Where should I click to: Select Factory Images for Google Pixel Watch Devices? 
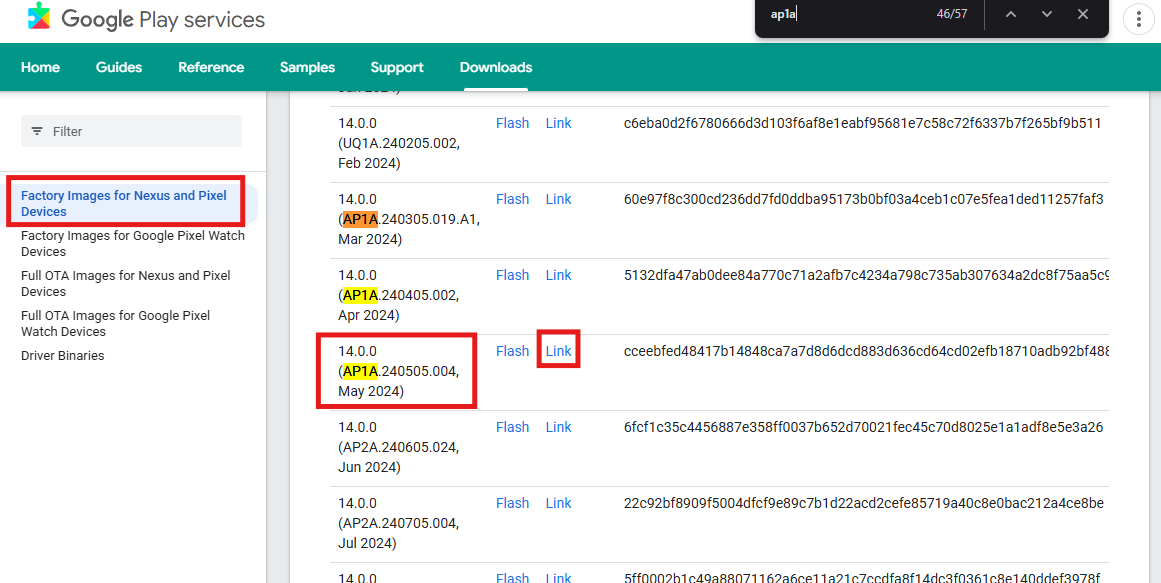point(131,243)
